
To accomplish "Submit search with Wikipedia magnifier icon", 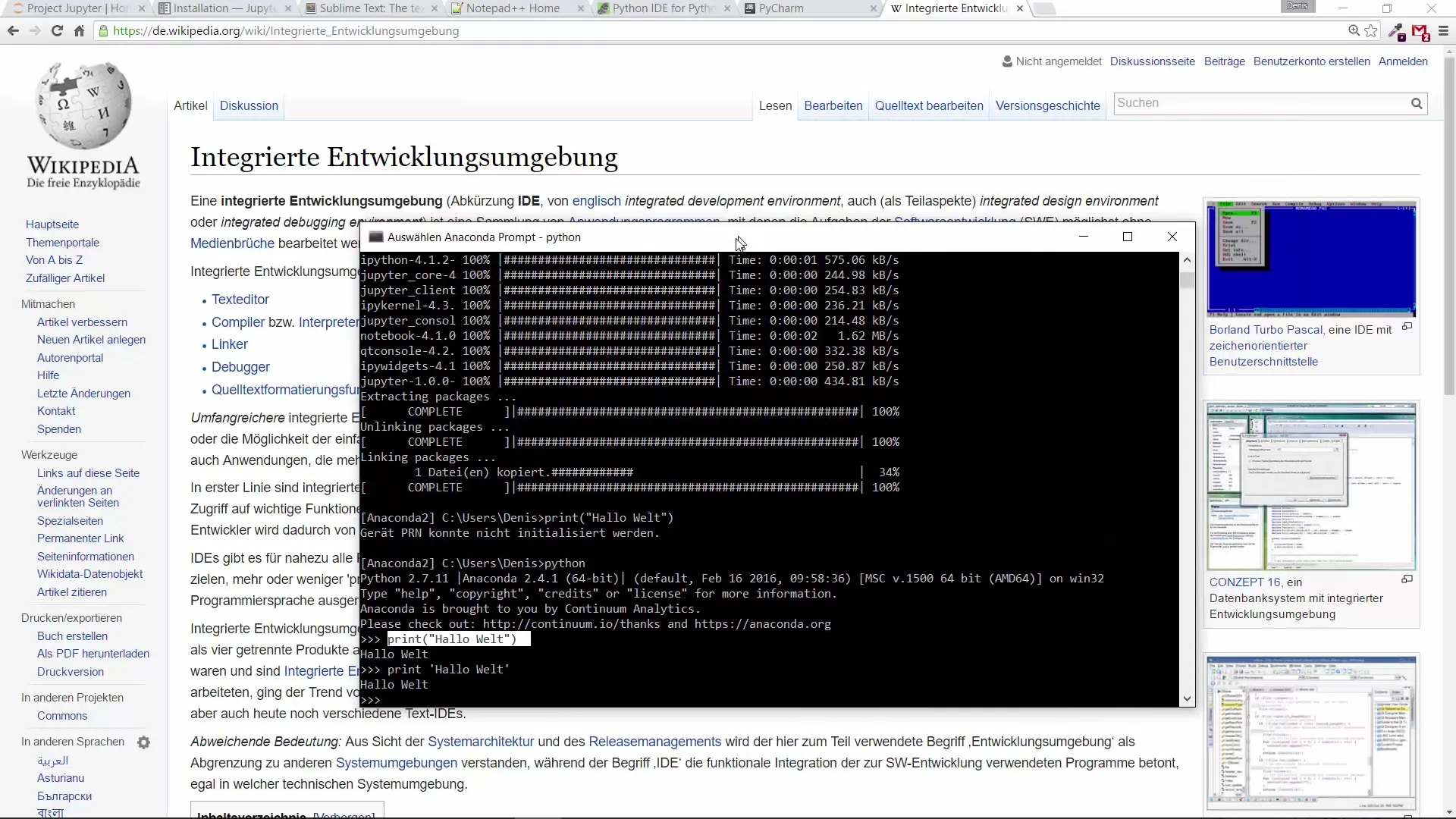I will 1417,104.
